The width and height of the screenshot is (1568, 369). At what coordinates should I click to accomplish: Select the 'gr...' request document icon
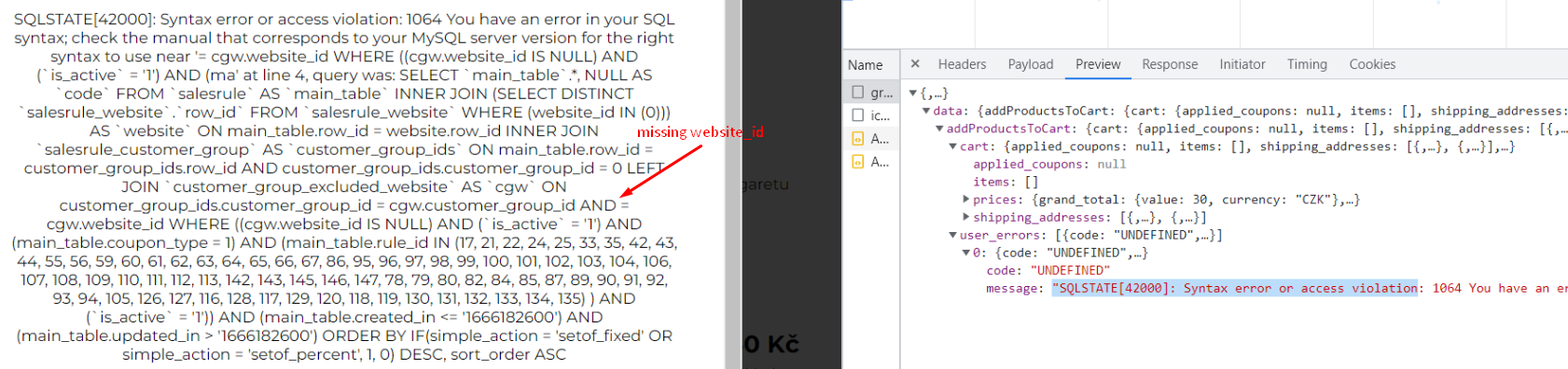coord(857,92)
